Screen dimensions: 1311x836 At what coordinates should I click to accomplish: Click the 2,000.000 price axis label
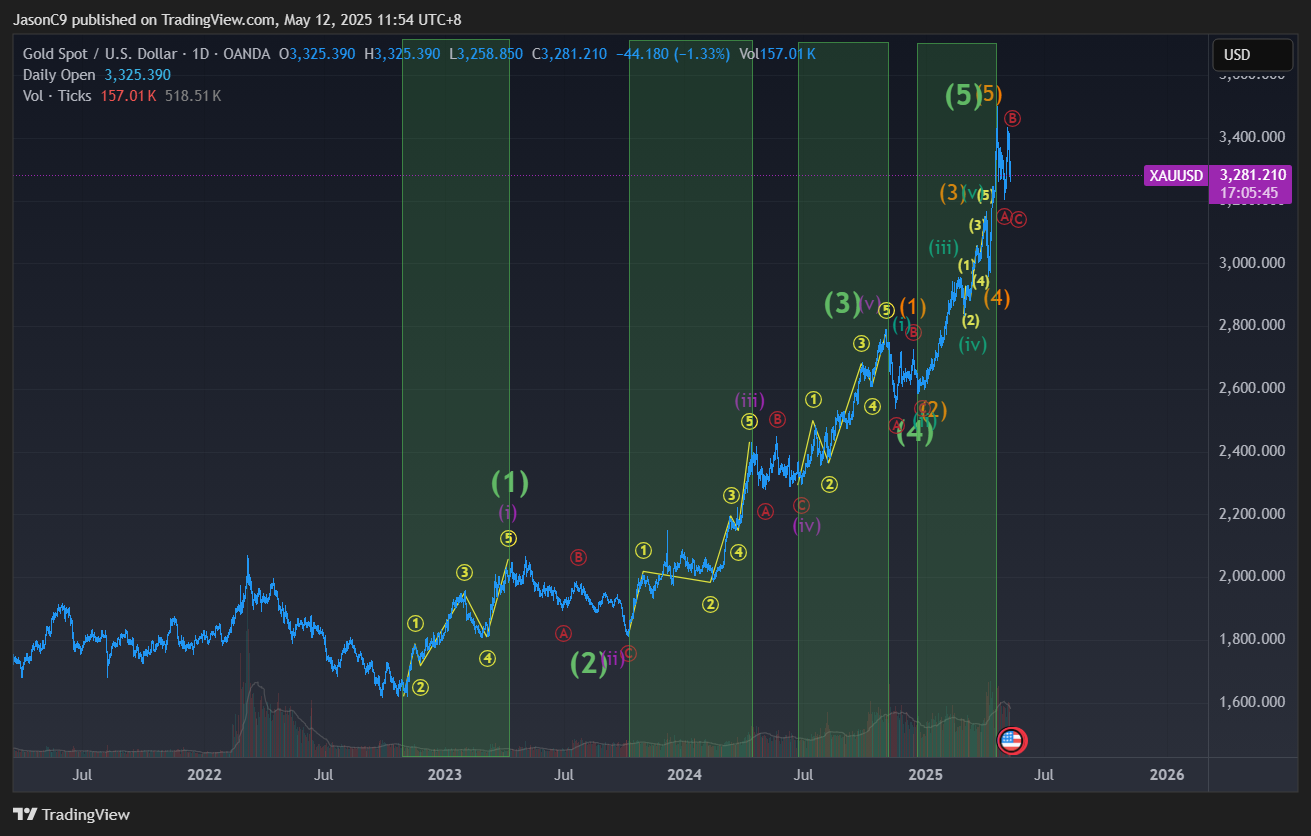click(x=1252, y=576)
